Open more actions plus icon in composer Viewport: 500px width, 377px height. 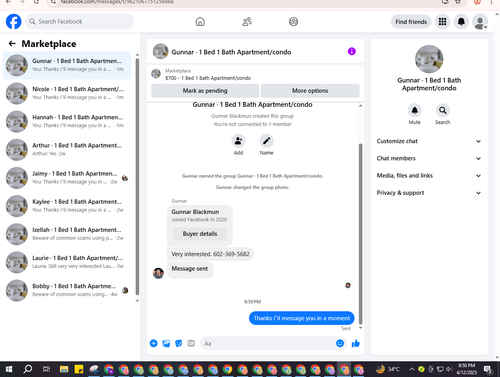(x=154, y=343)
